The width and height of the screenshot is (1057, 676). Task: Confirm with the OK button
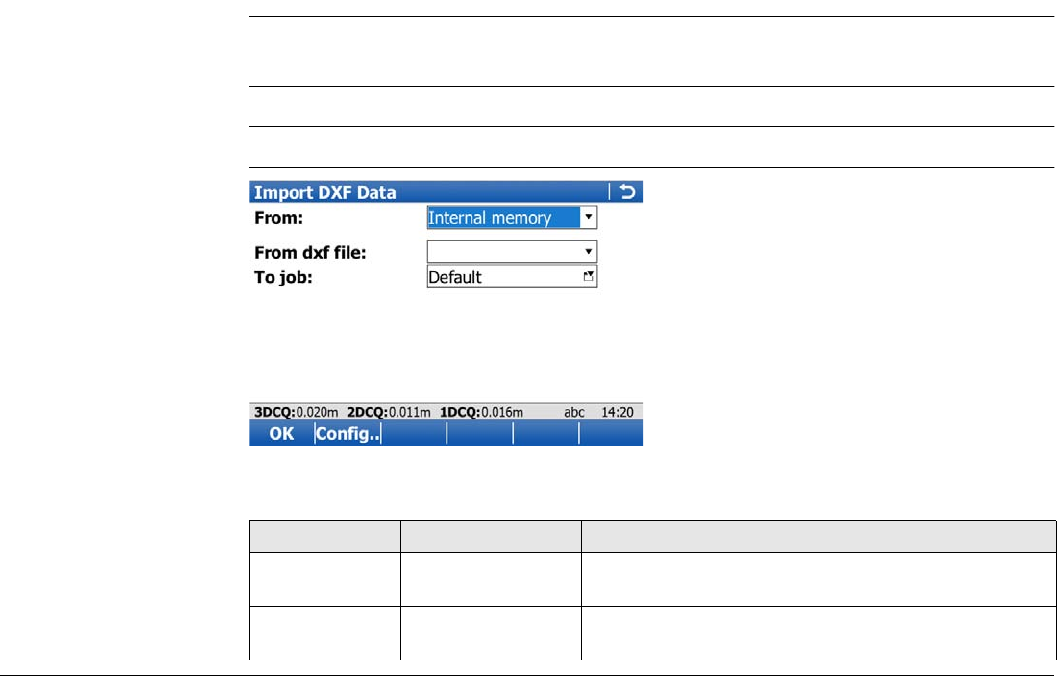[282, 433]
